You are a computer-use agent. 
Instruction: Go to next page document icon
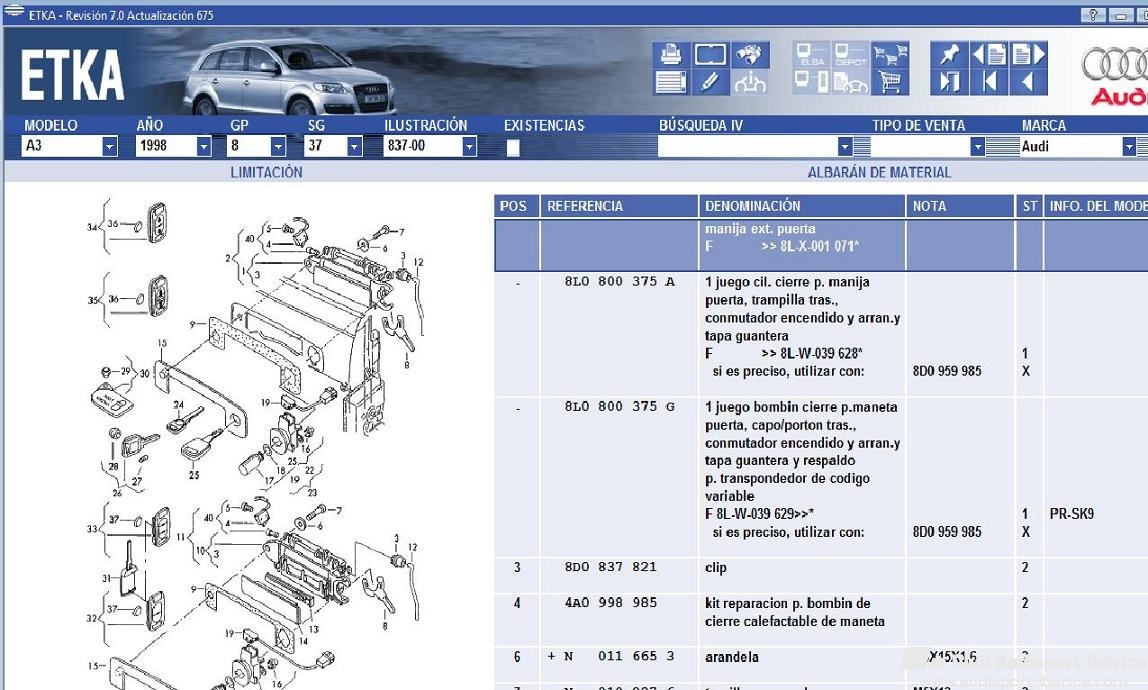pyautogui.click(x=1028, y=55)
